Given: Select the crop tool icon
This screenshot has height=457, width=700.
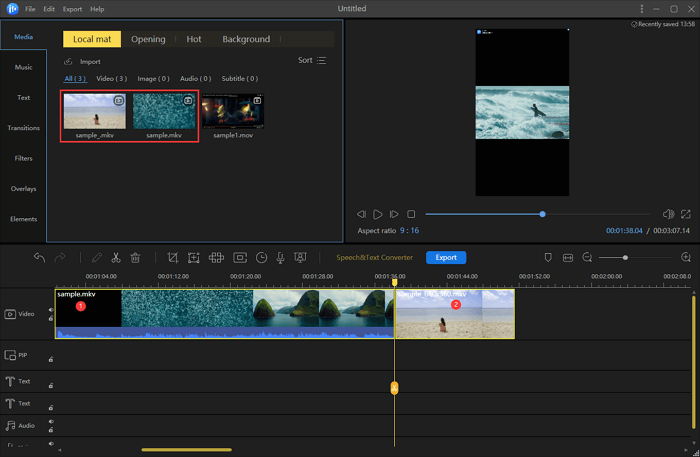Looking at the screenshot, I should 173,257.
